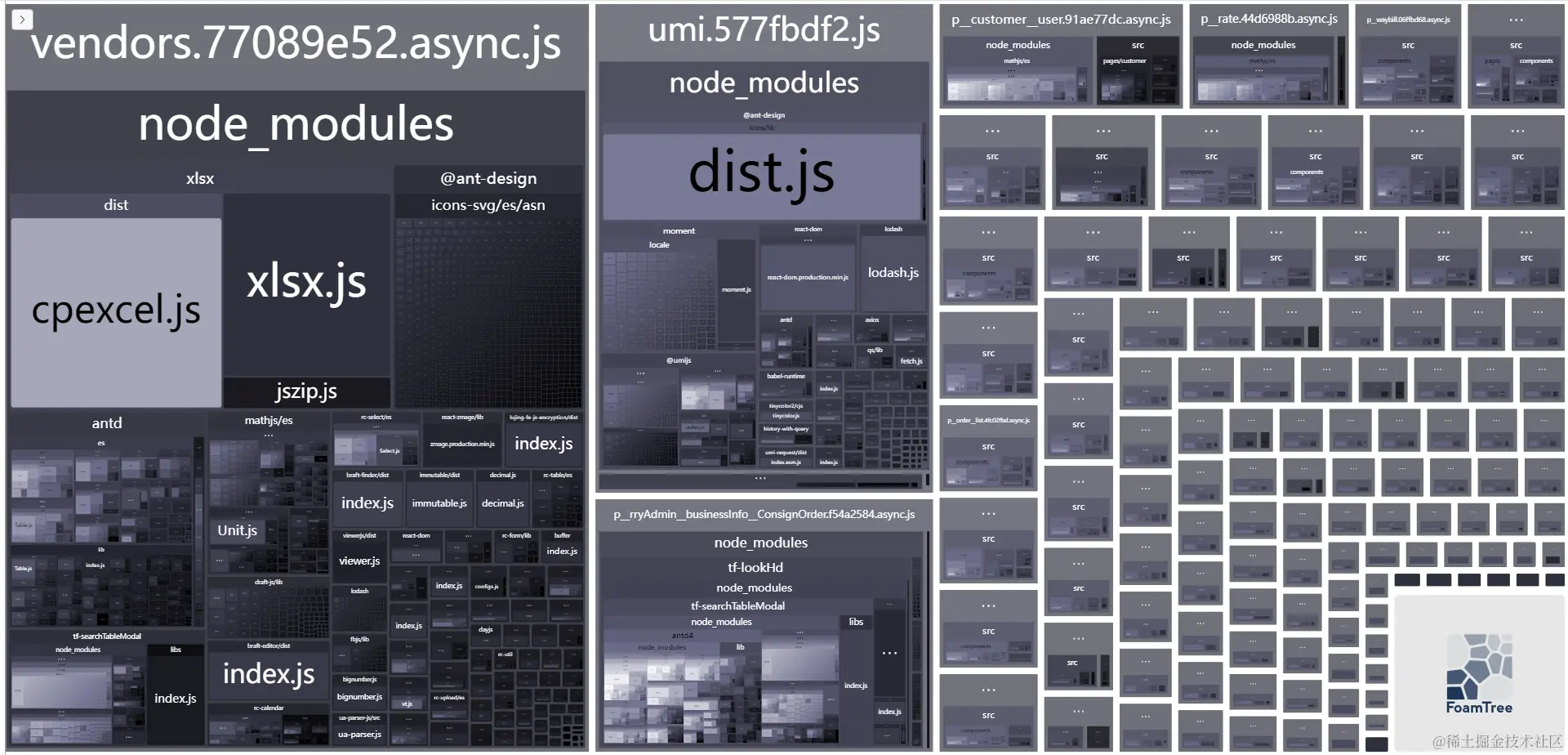Viewport: 1568px width, 755px height.
Task: Click tf-searchTableModal label in ConsignOrder chunk
Action: (737, 606)
